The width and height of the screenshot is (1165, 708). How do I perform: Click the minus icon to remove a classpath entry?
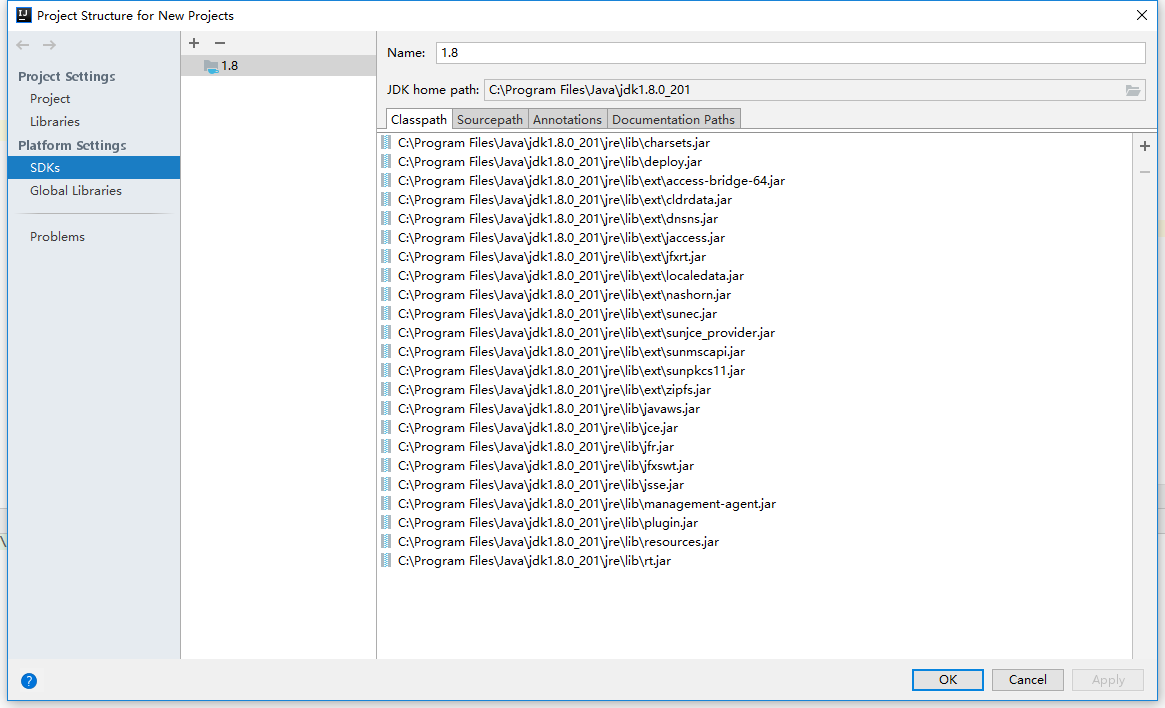tap(1144, 172)
